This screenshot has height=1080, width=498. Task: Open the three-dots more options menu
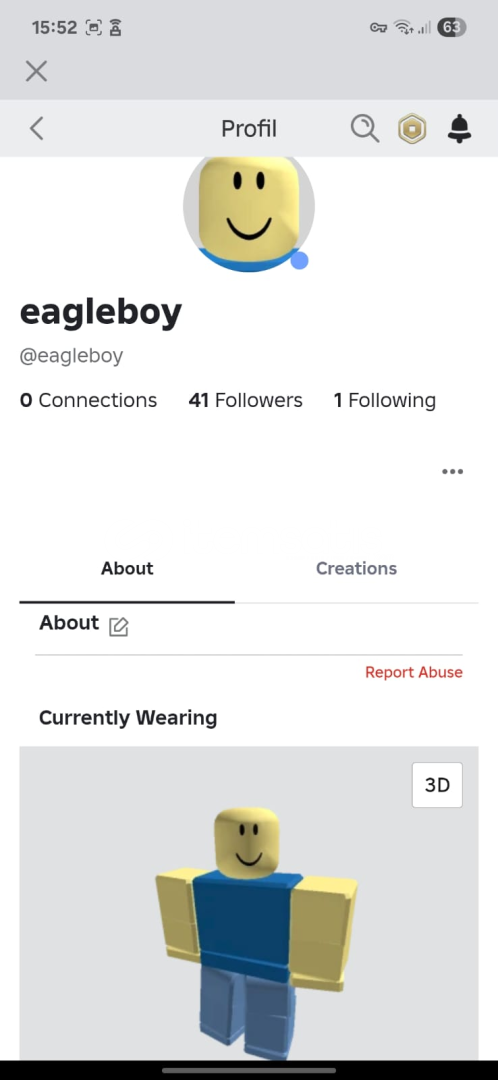click(x=453, y=472)
